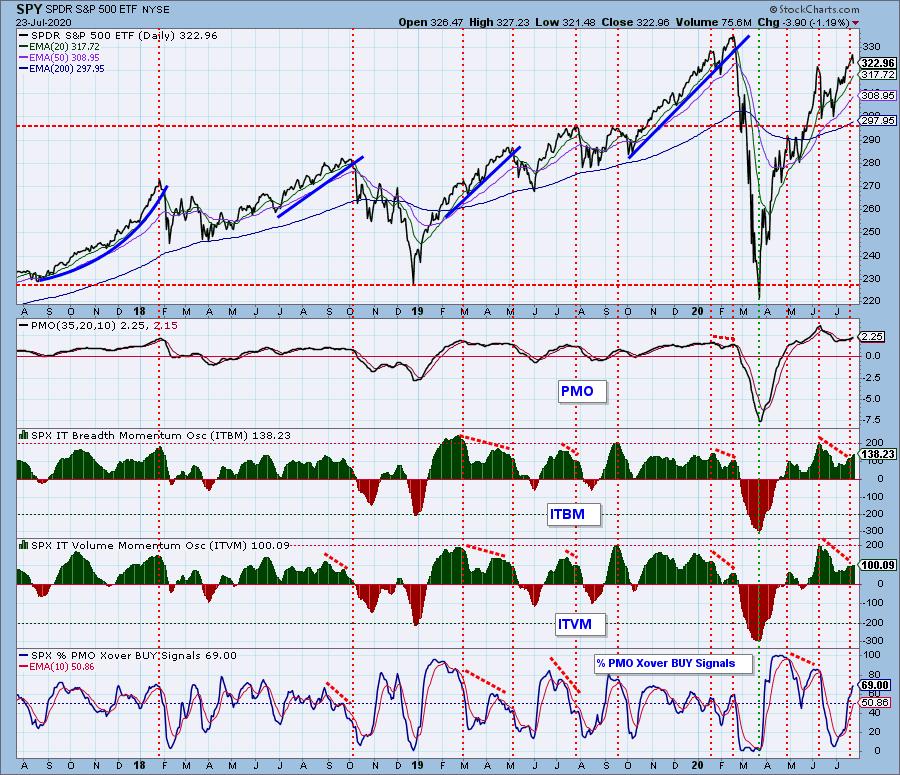
Task: Click the SPY ticker symbol heading
Action: click(29, 9)
